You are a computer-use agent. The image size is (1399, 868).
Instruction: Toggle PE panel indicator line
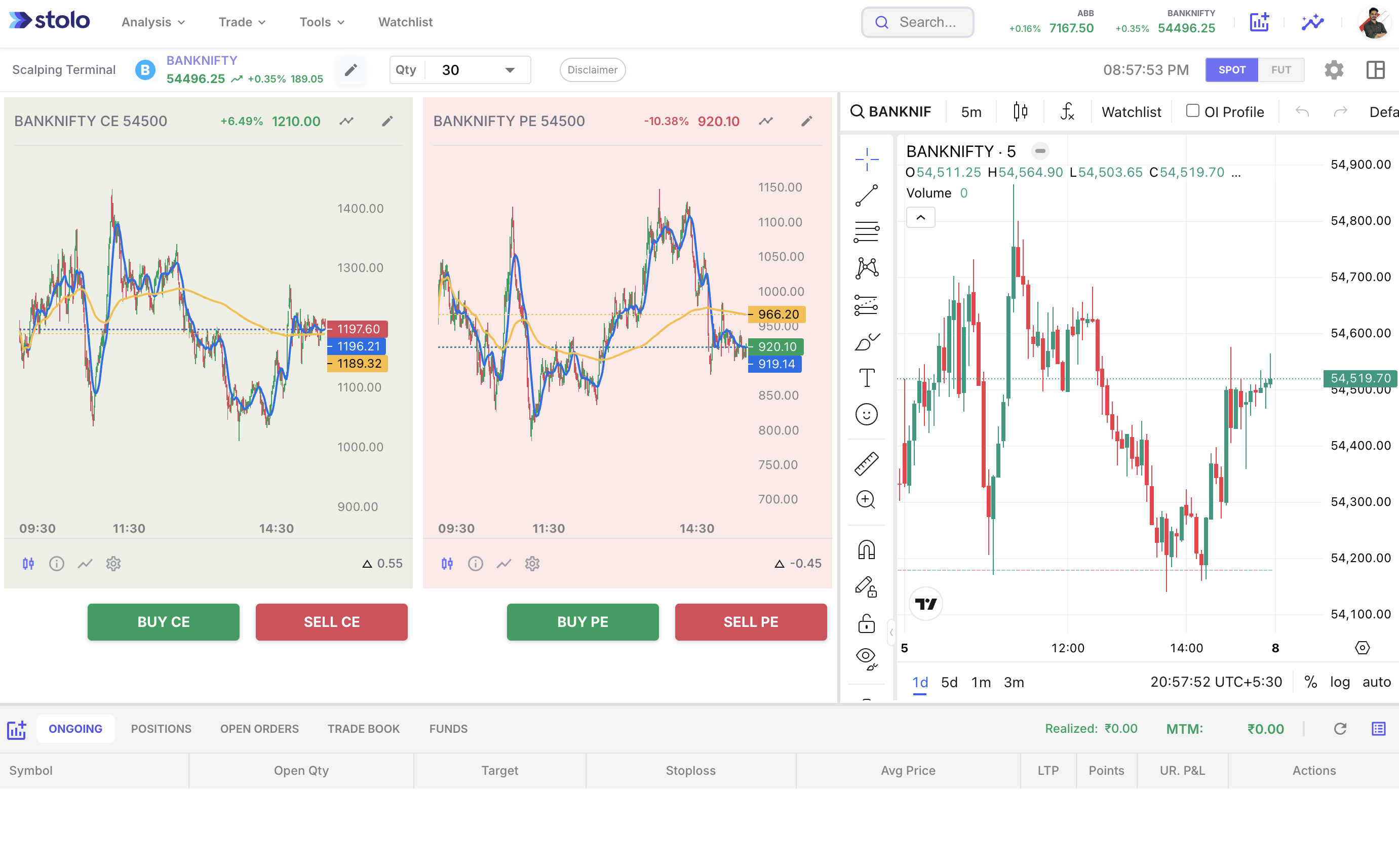(x=504, y=564)
